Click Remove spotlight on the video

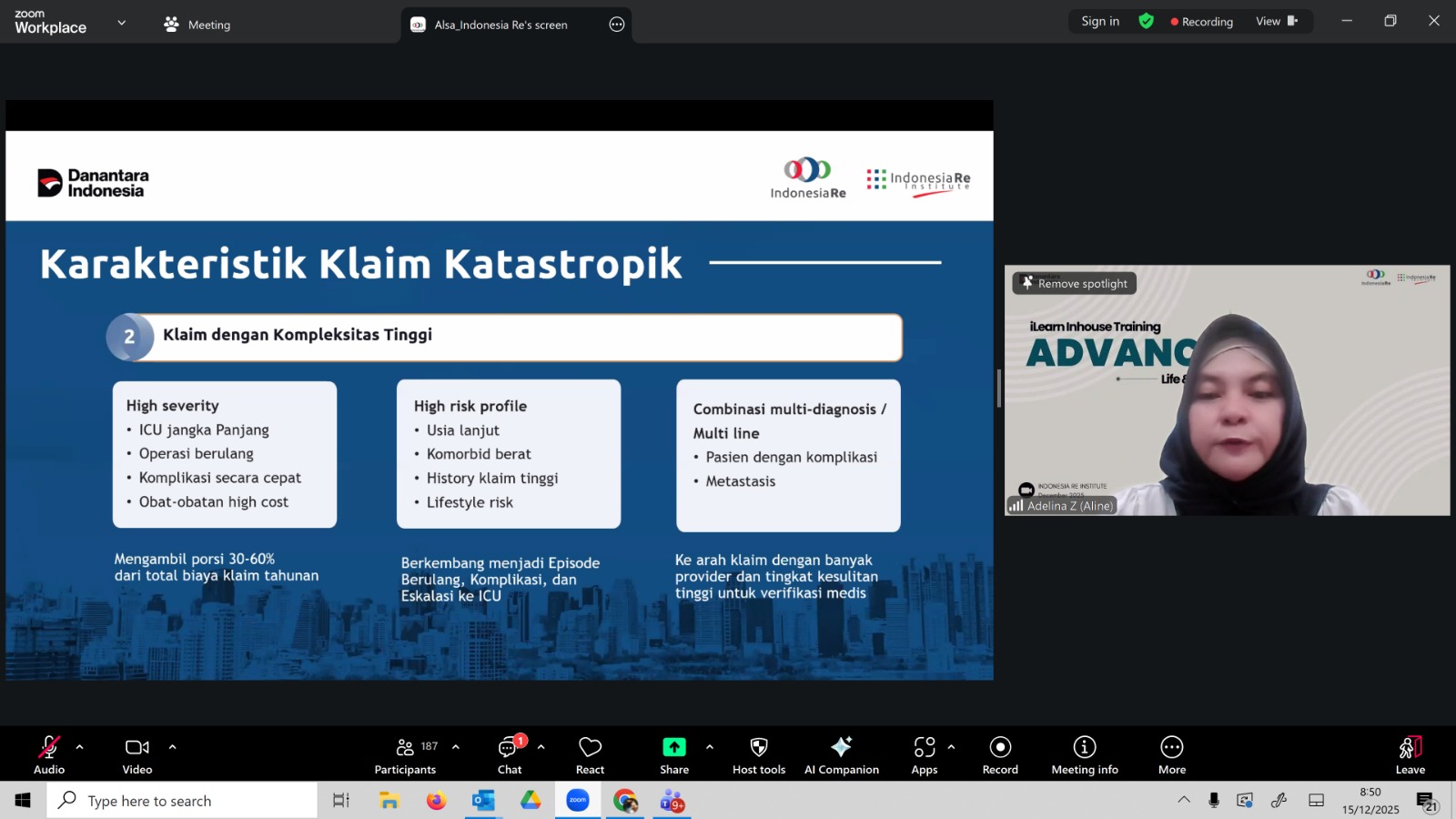click(1075, 284)
